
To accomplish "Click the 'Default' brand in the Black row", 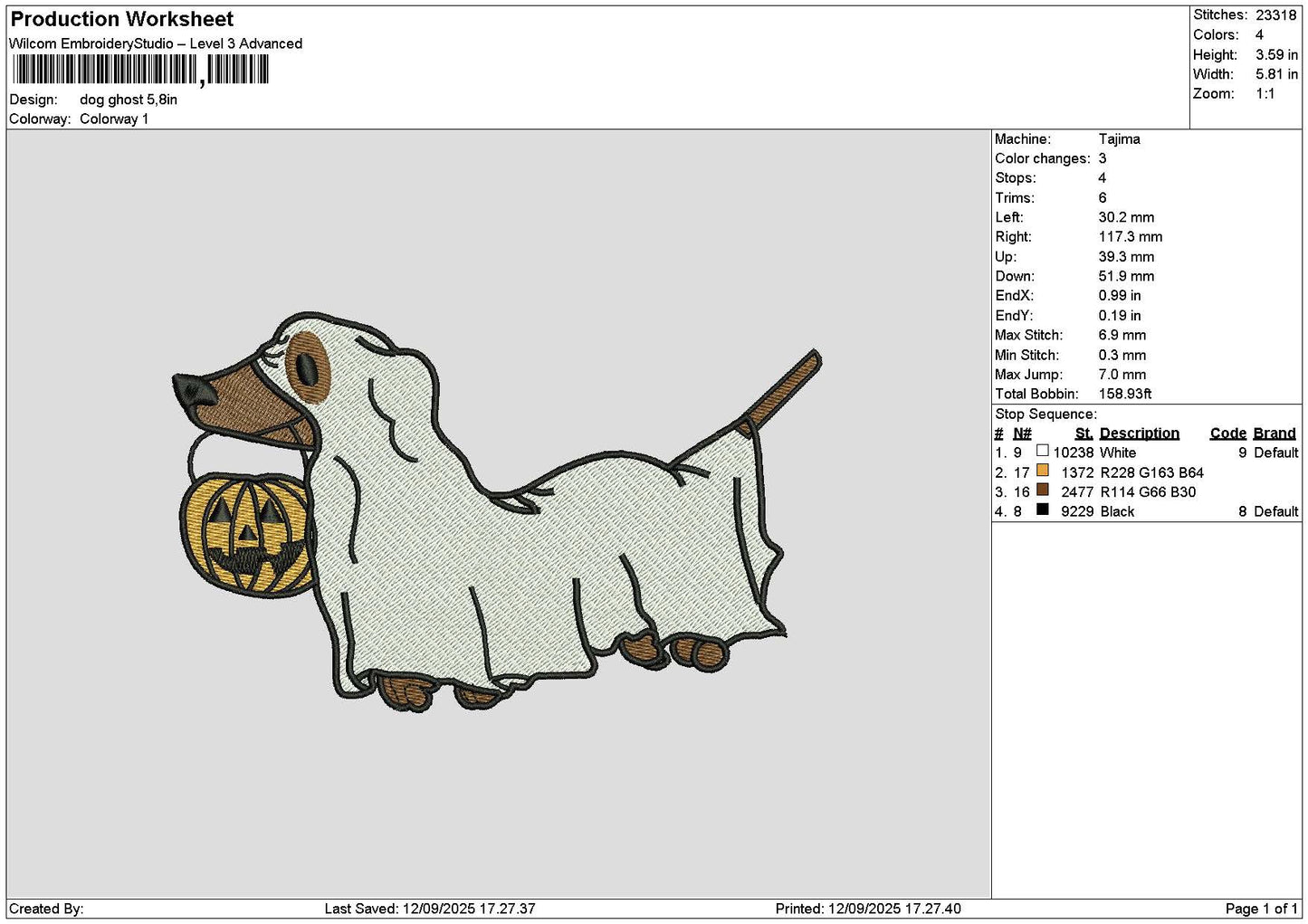I will point(1275,511).
